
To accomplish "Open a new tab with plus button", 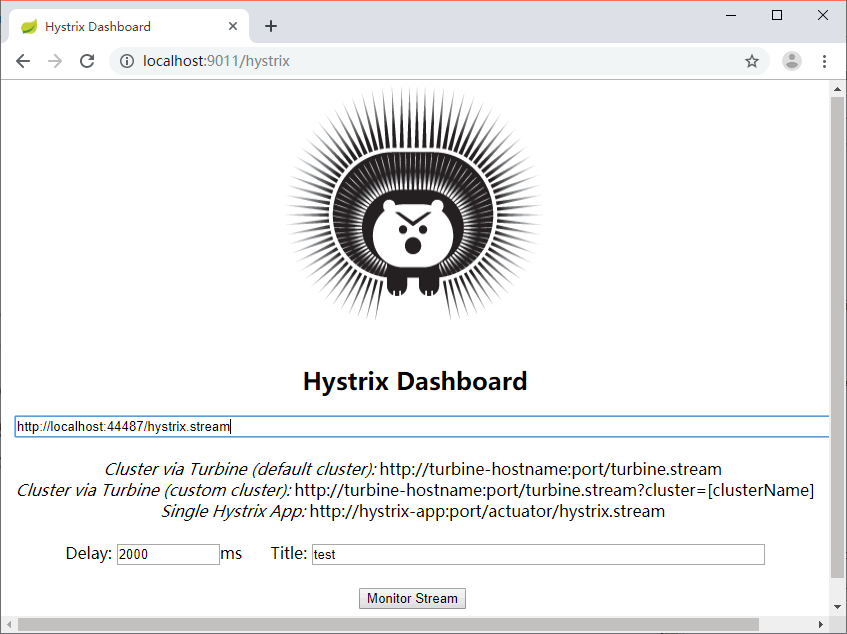I will coord(271,26).
